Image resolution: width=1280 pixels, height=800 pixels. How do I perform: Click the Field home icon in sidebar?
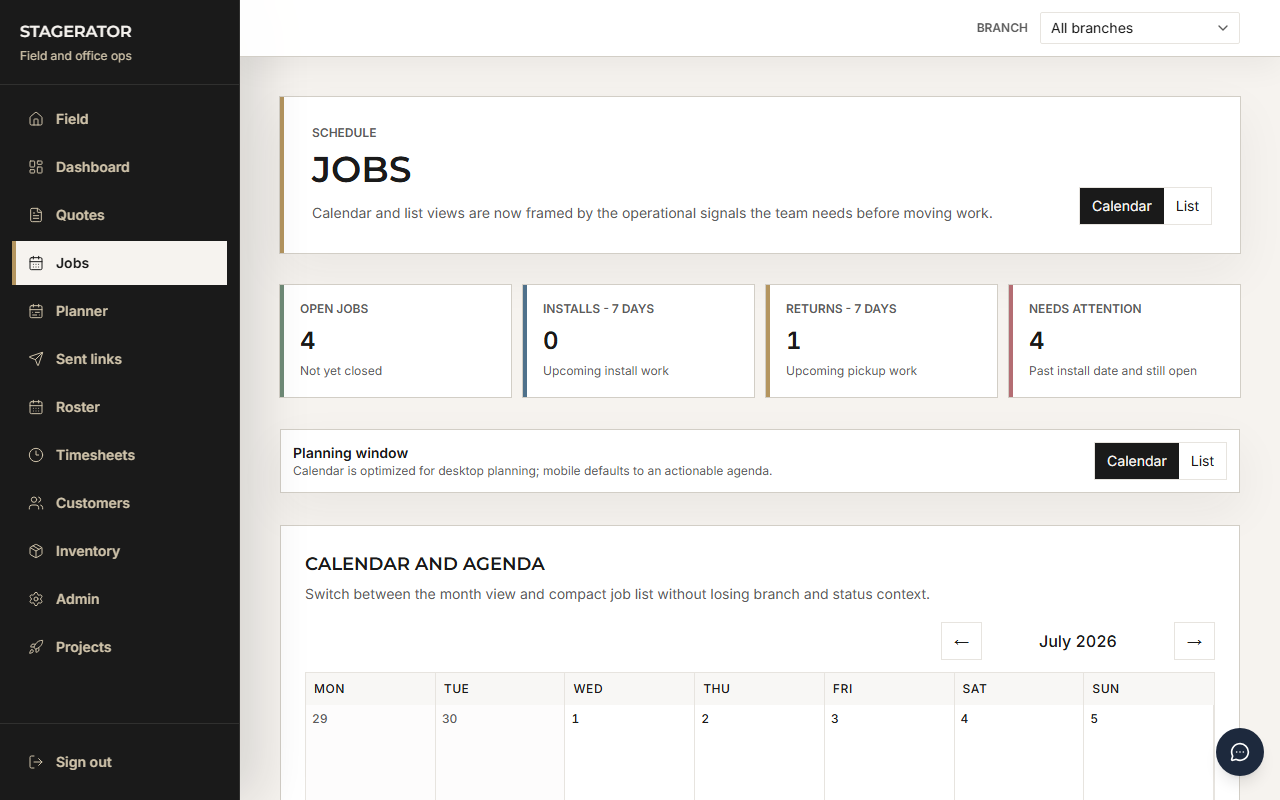[36, 119]
